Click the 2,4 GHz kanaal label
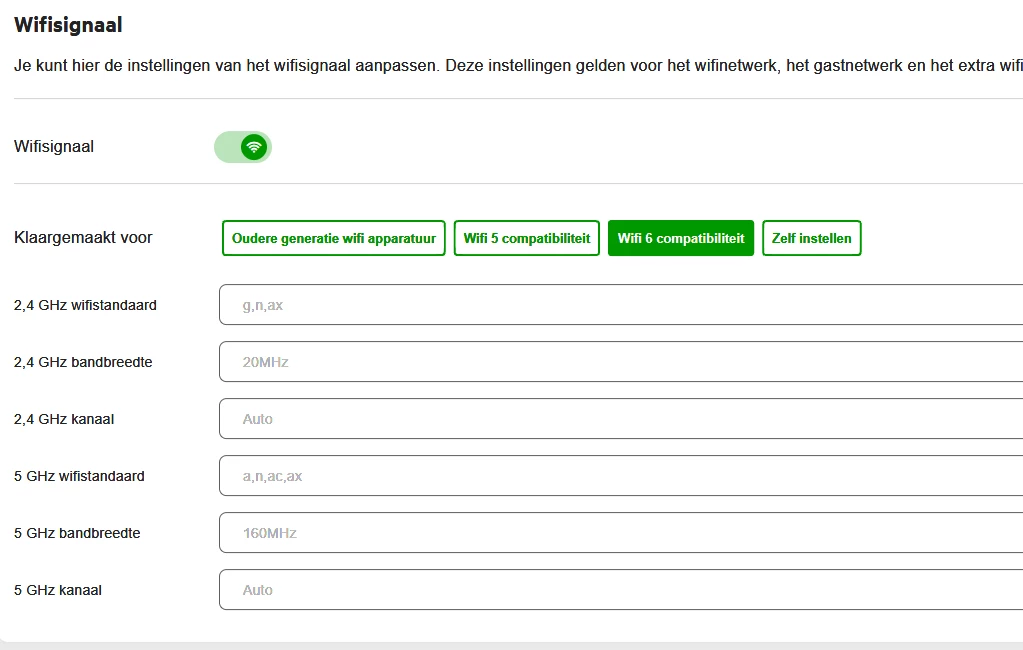Image resolution: width=1023 pixels, height=650 pixels. point(64,419)
